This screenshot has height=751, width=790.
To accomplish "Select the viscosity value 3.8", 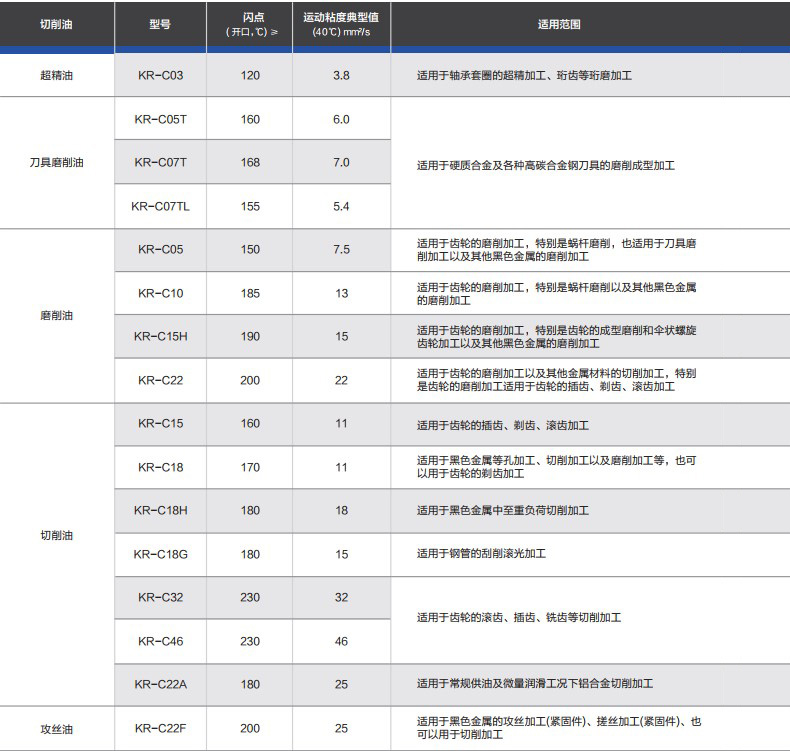I will coord(341,75).
